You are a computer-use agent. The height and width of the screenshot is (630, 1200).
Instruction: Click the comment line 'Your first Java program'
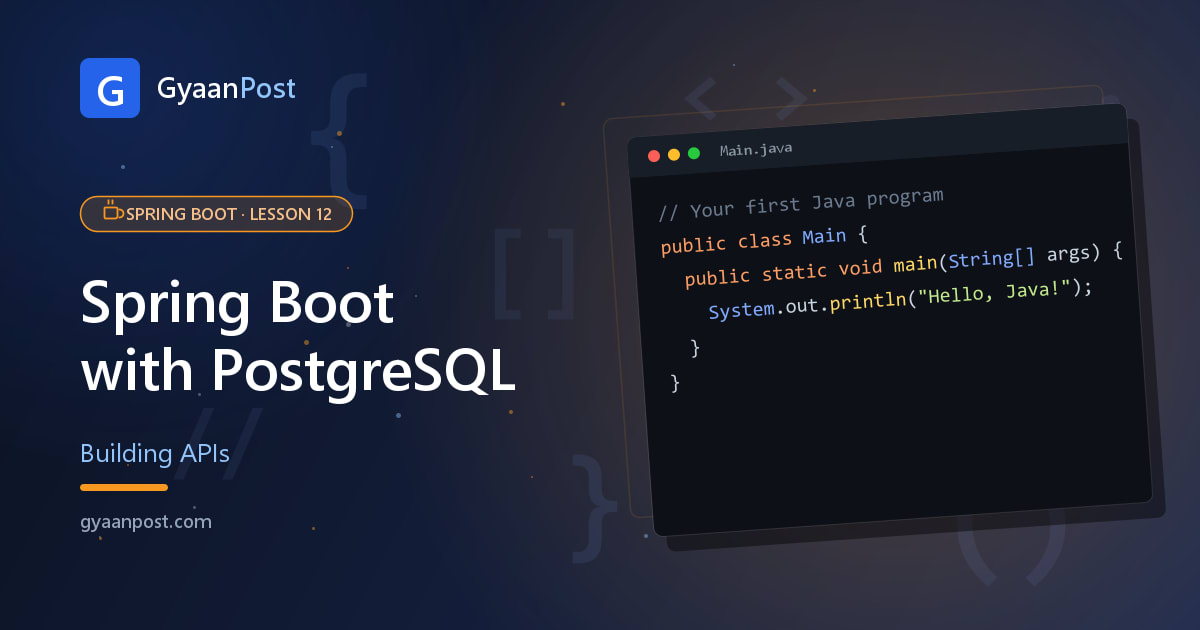802,203
